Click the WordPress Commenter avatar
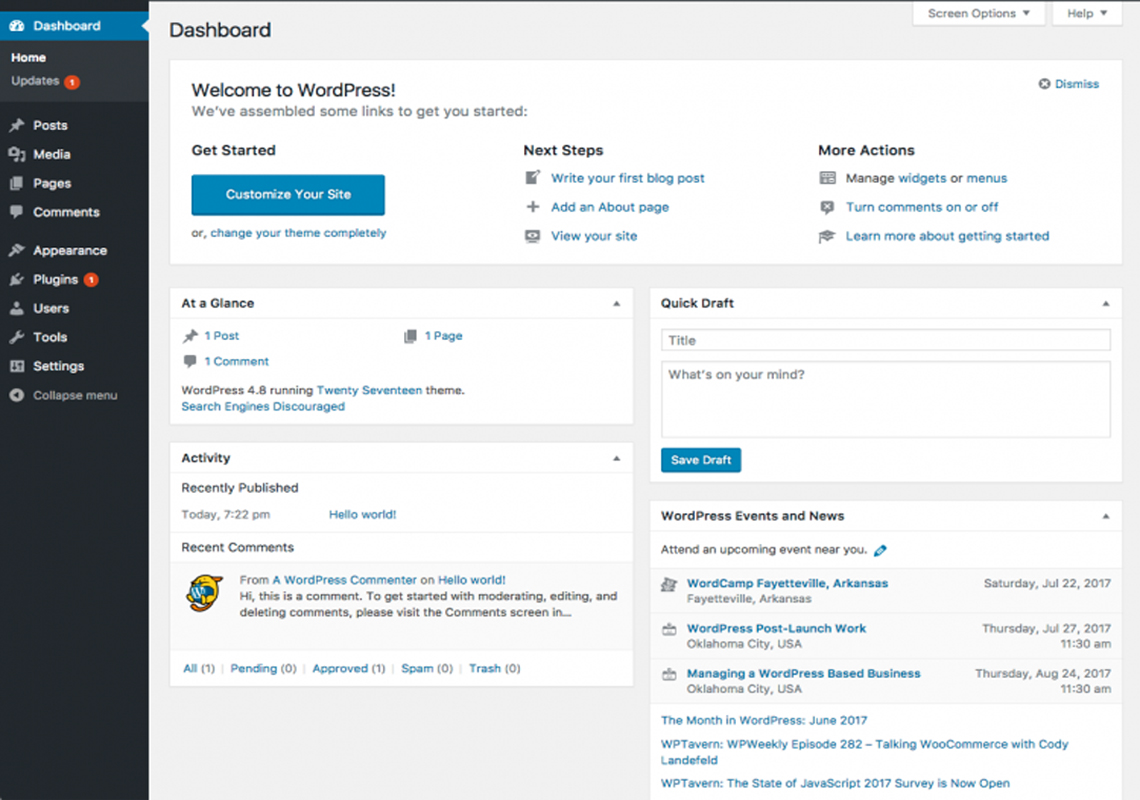The image size is (1140, 800). (204, 593)
